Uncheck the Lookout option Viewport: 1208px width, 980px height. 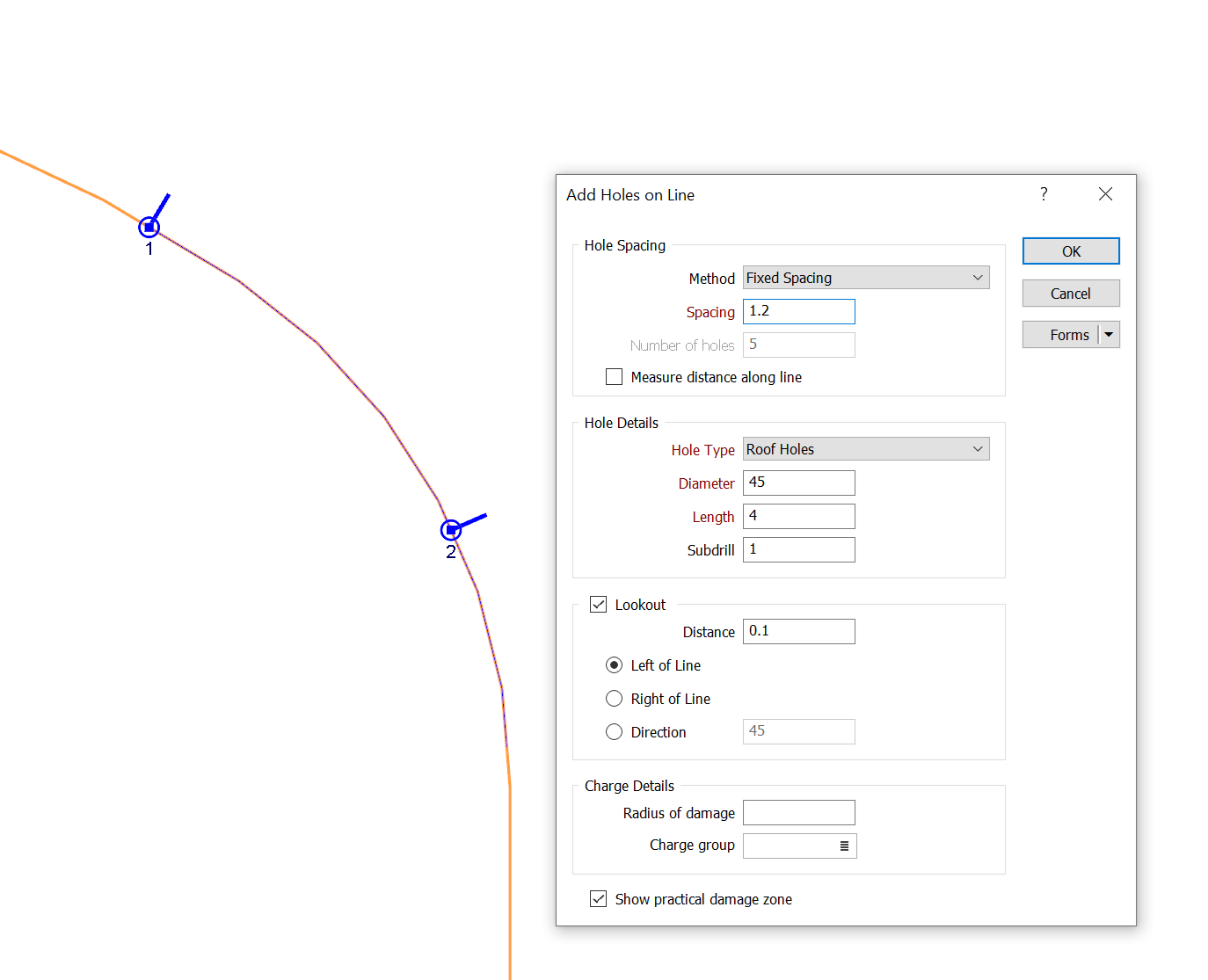599,604
